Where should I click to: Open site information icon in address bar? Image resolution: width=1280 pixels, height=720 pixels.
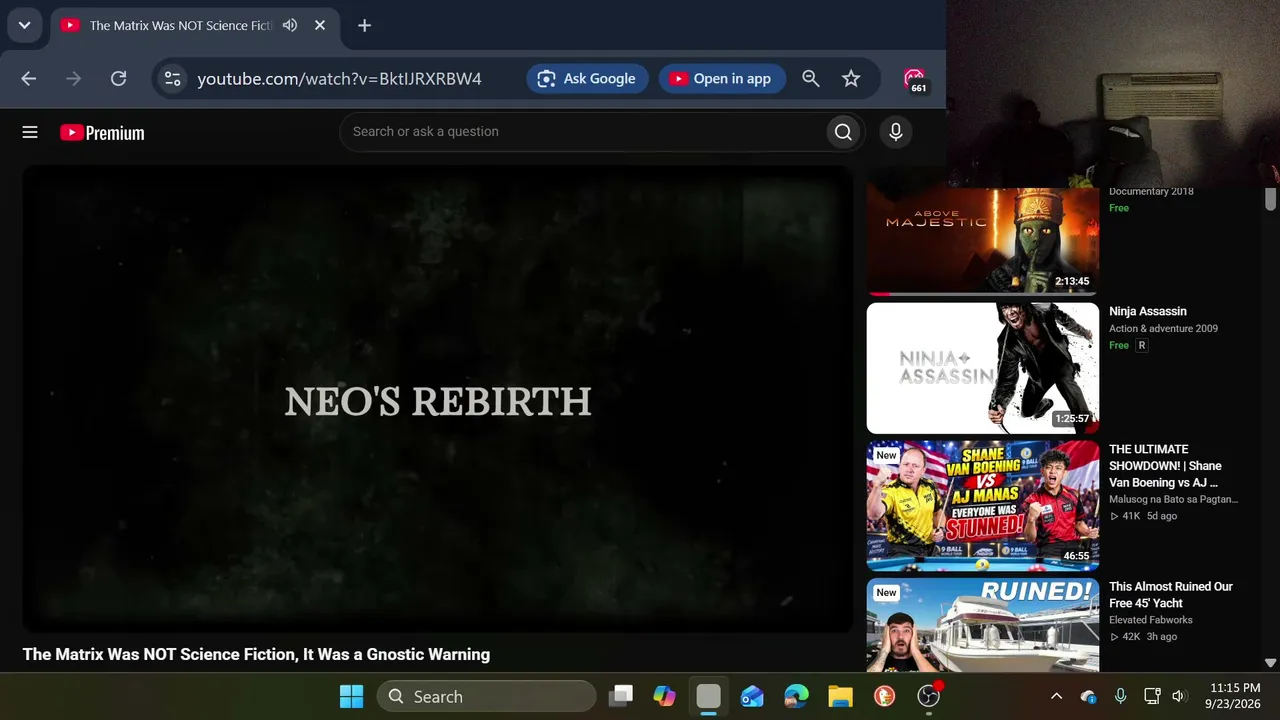pos(173,78)
